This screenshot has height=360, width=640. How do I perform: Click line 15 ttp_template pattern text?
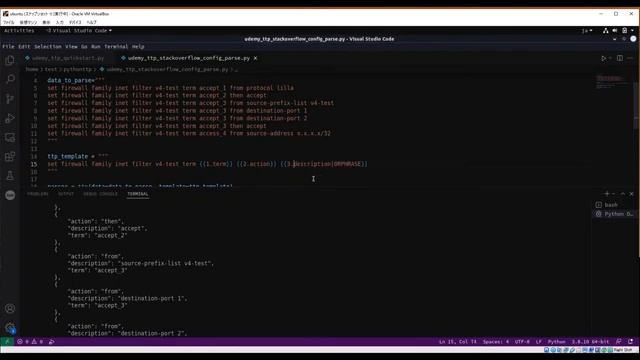pos(207,164)
